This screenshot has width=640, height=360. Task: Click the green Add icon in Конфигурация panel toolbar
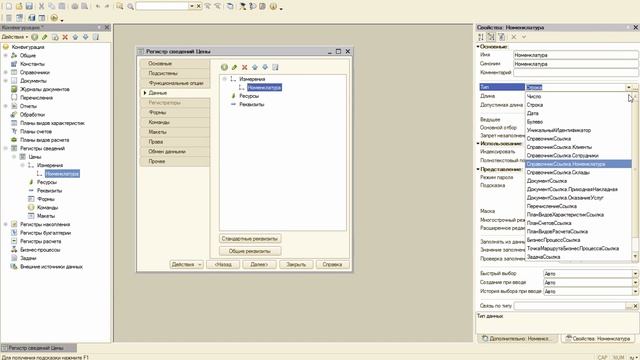35,37
